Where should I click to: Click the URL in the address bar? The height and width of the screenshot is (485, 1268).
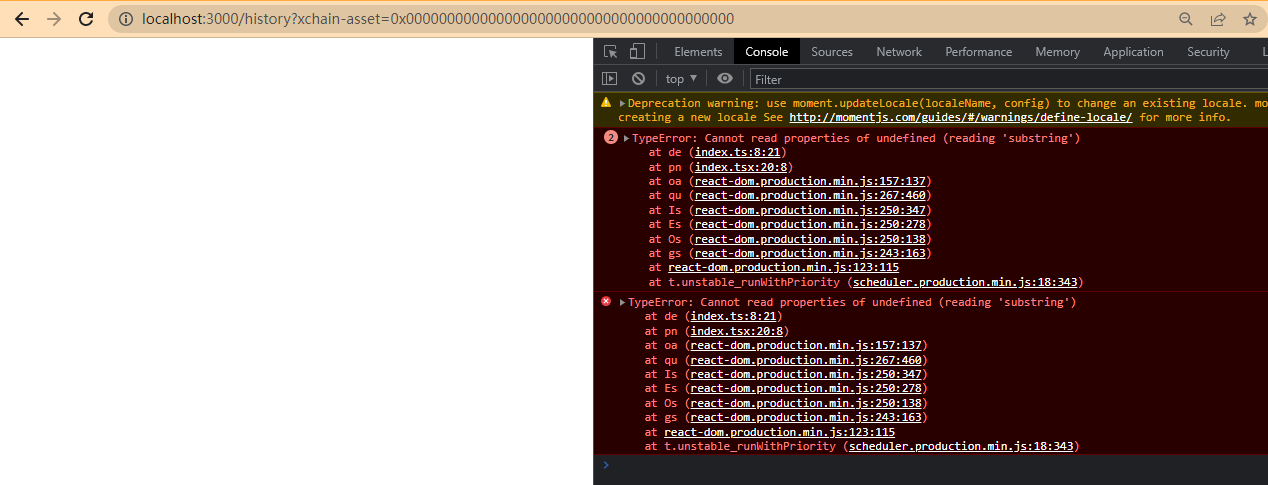[x=438, y=19]
